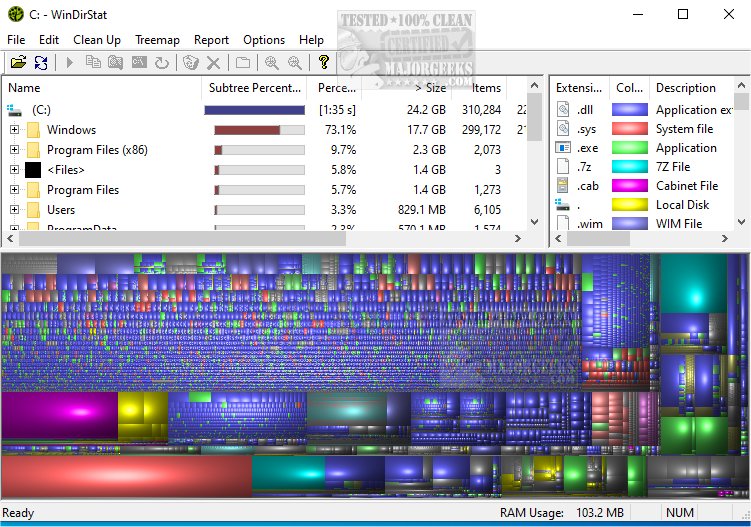Expand the Program Files (x86) folder
751x527 pixels.
14,150
